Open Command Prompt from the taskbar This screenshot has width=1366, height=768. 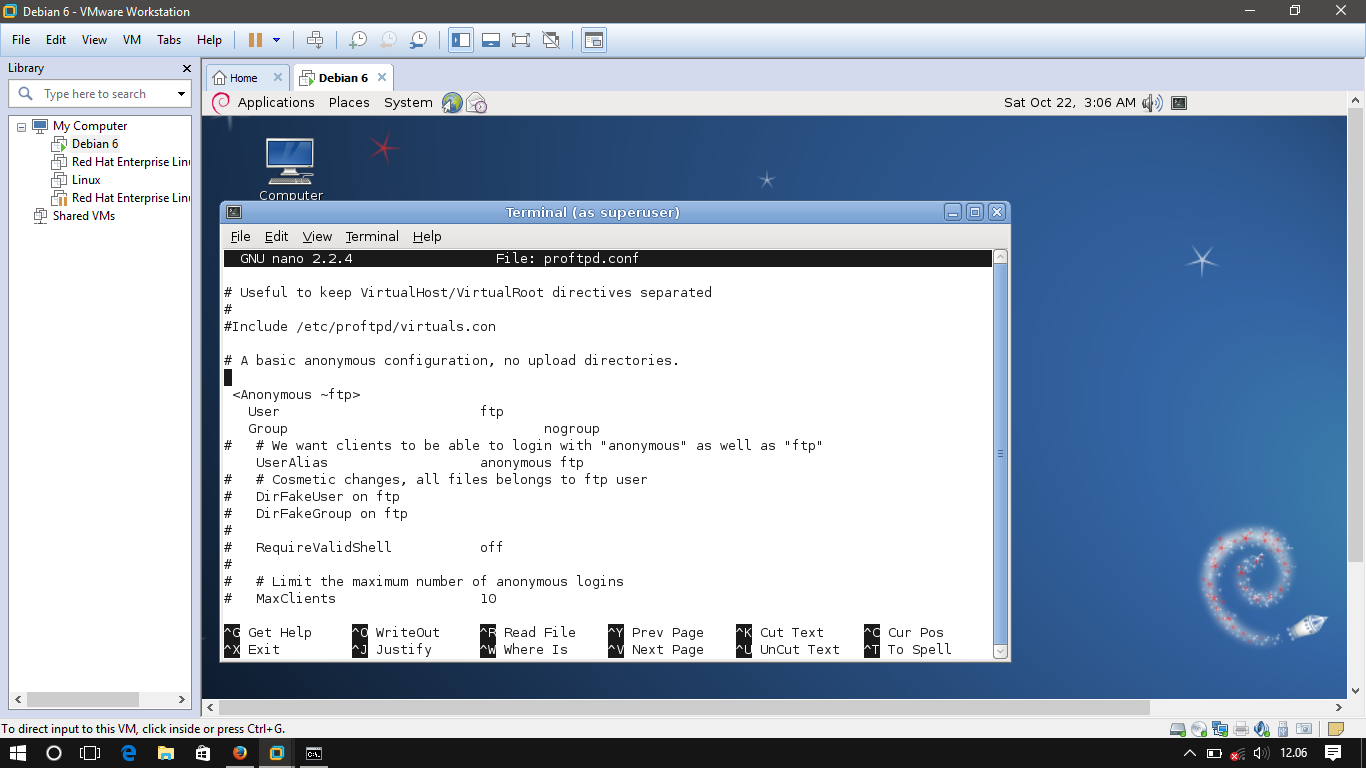point(313,753)
